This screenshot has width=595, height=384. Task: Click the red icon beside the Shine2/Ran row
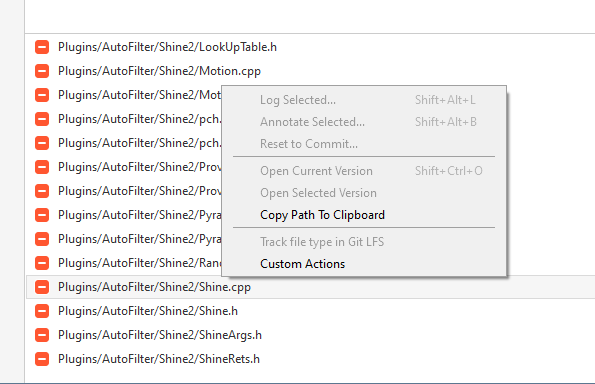click(x=42, y=263)
